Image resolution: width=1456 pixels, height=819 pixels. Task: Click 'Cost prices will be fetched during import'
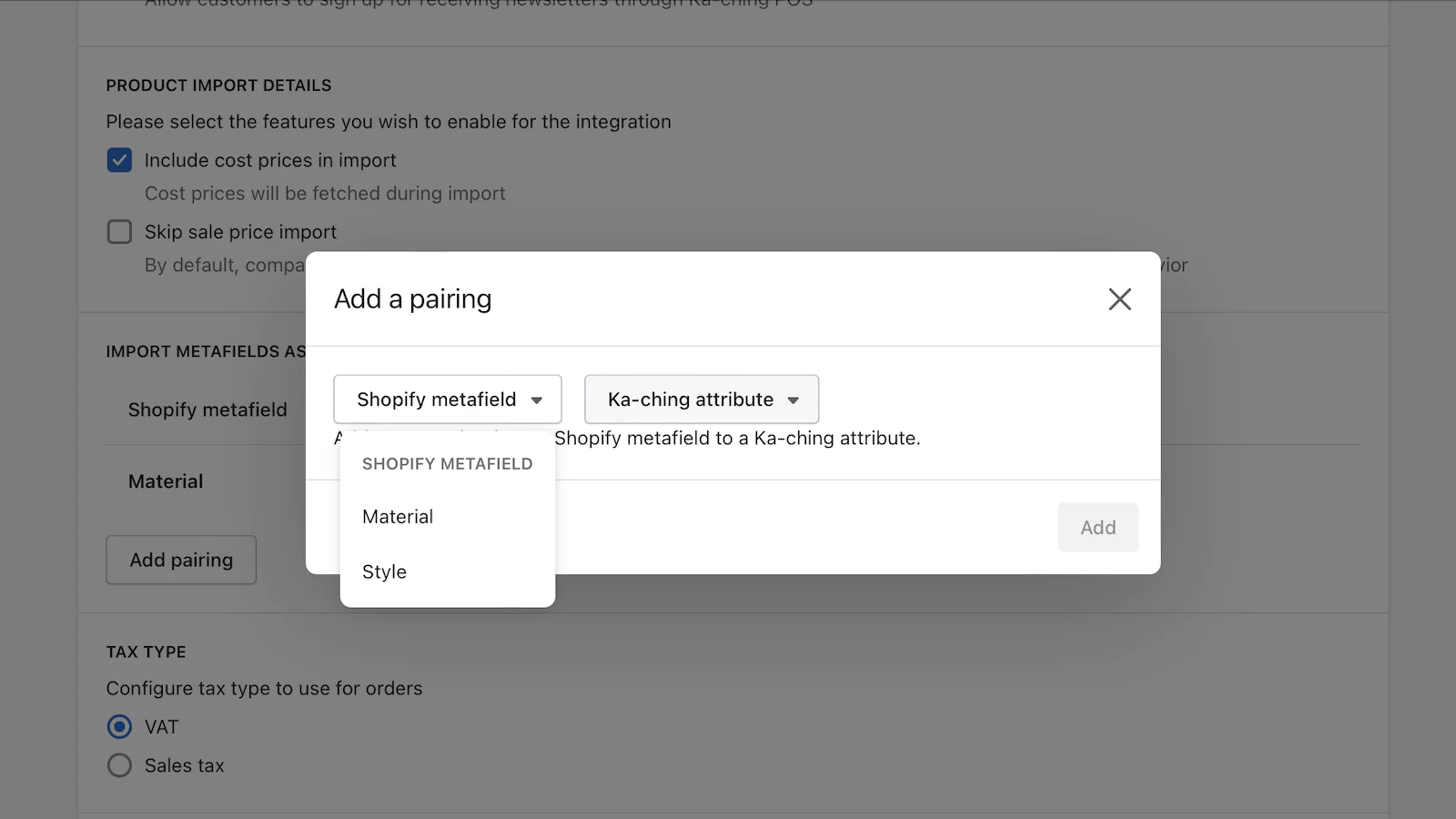point(325,194)
